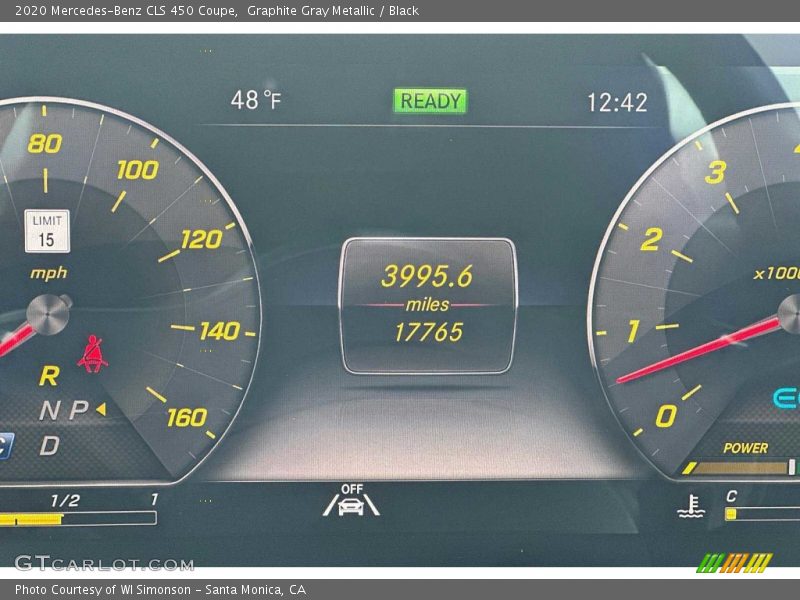The image size is (800, 600).
Task: Tap the 12:42 clock display
Action: pos(617,103)
